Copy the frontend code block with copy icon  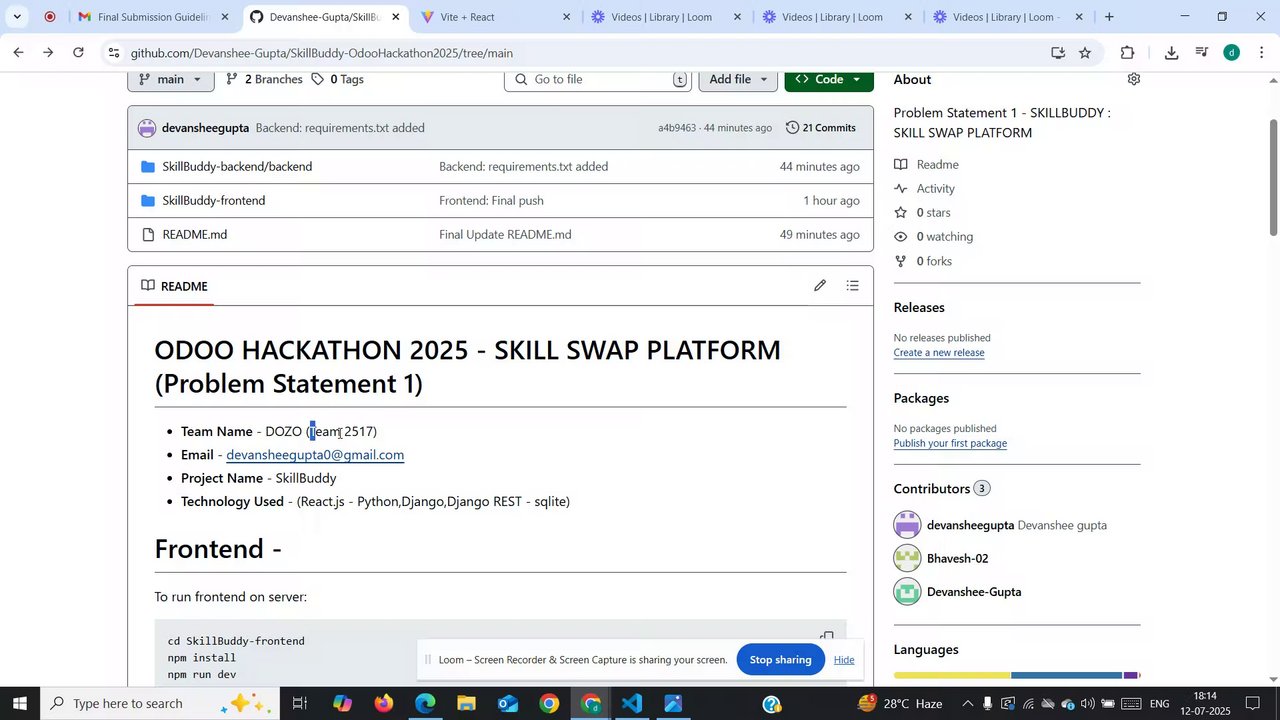(x=827, y=637)
